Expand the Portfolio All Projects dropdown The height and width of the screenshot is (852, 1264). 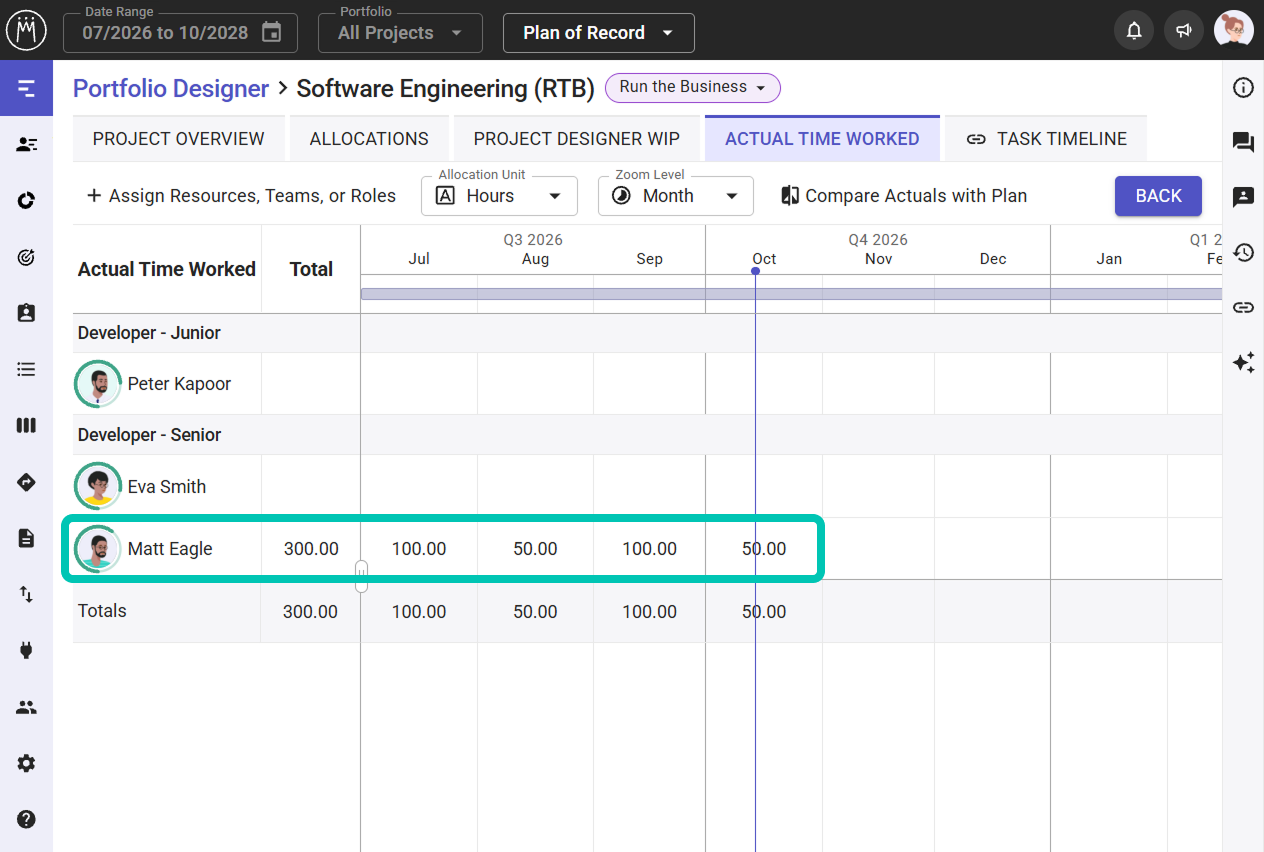pyautogui.click(x=400, y=33)
